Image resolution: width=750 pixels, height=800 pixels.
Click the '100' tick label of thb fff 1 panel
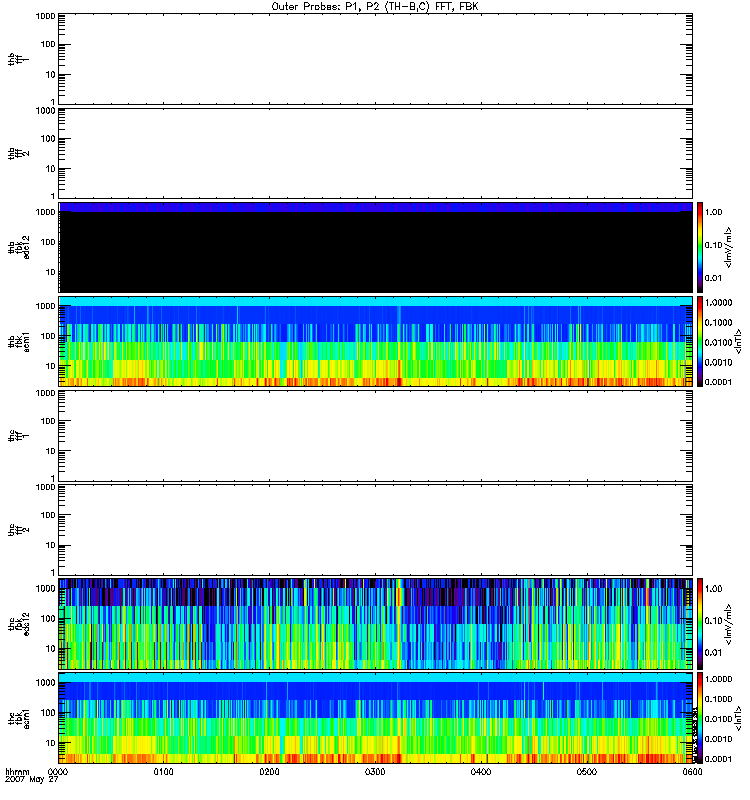(48, 44)
